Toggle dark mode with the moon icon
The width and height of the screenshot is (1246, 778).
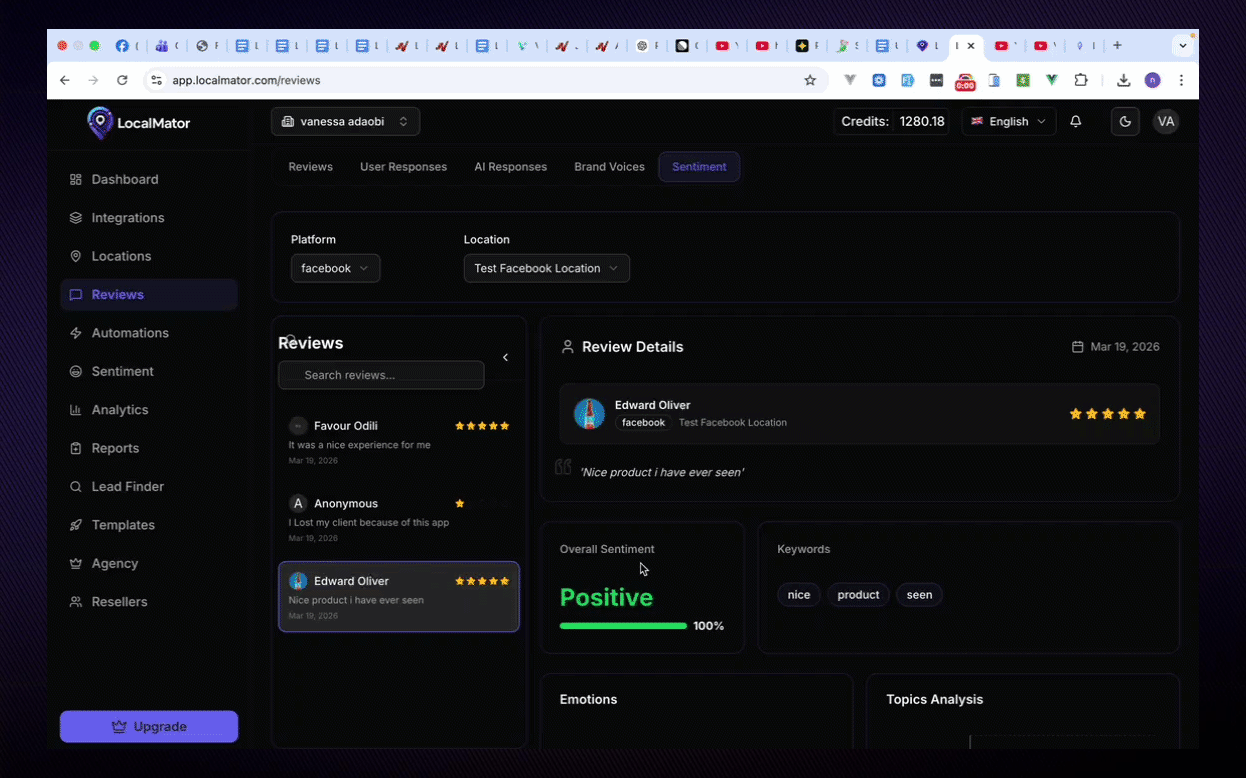[1124, 121]
